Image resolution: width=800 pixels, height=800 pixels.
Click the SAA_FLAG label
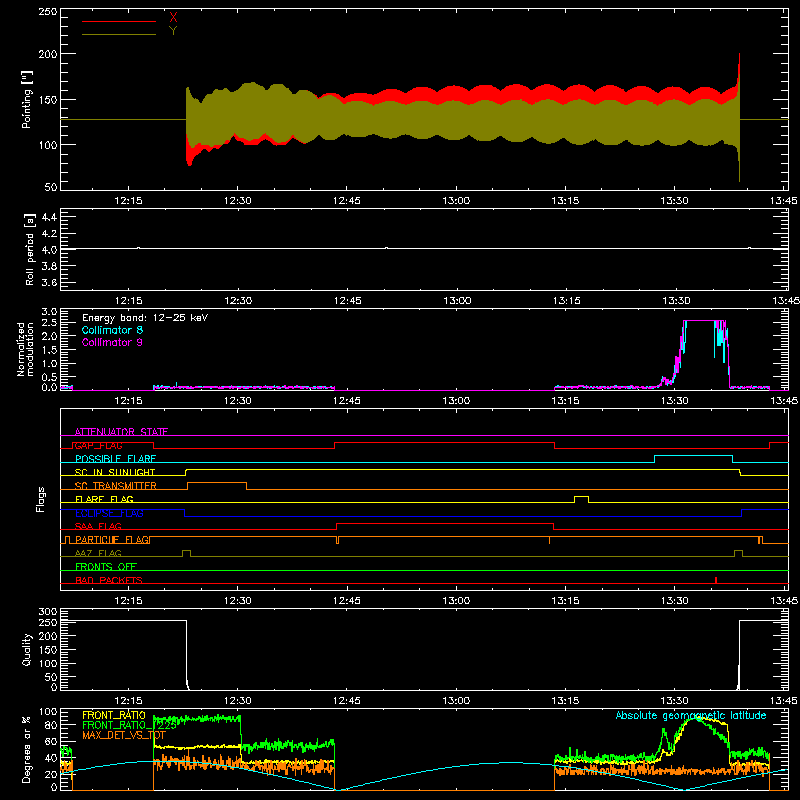[98, 526]
